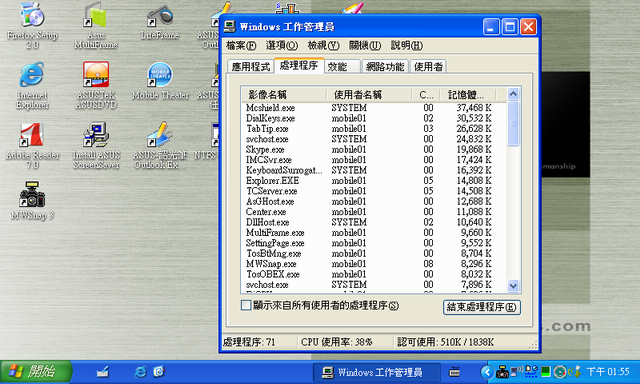Screen dimensions: 640x384
Task: Click the 結束處理程序 button
Action: pyautogui.click(x=482, y=307)
